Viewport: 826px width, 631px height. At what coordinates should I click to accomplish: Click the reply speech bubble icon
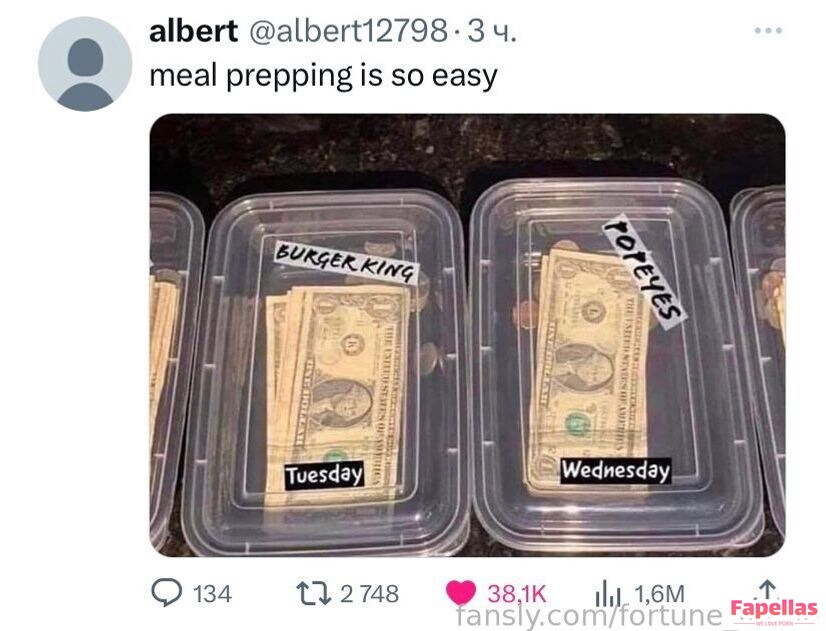[166, 593]
